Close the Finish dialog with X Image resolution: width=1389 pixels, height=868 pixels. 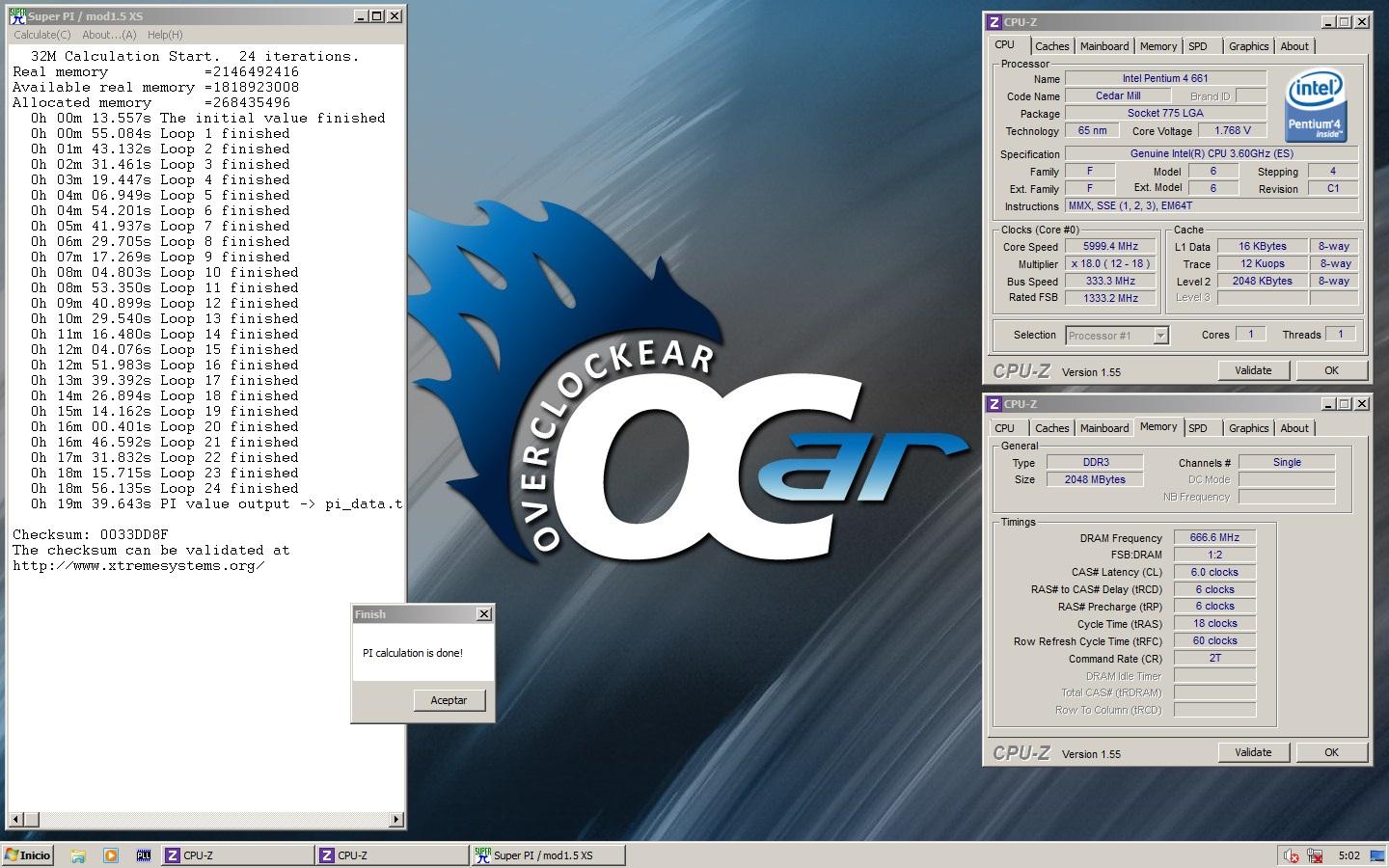[x=484, y=614]
